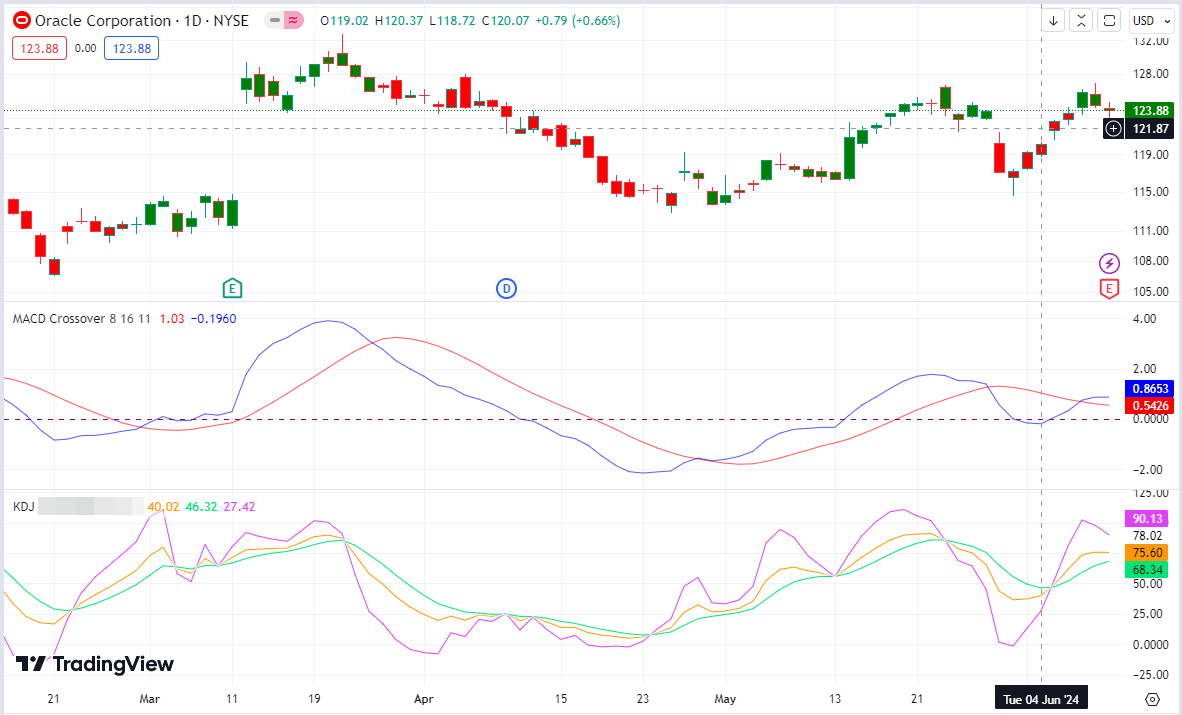Click the red E earnings icon near price scale

(1109, 288)
